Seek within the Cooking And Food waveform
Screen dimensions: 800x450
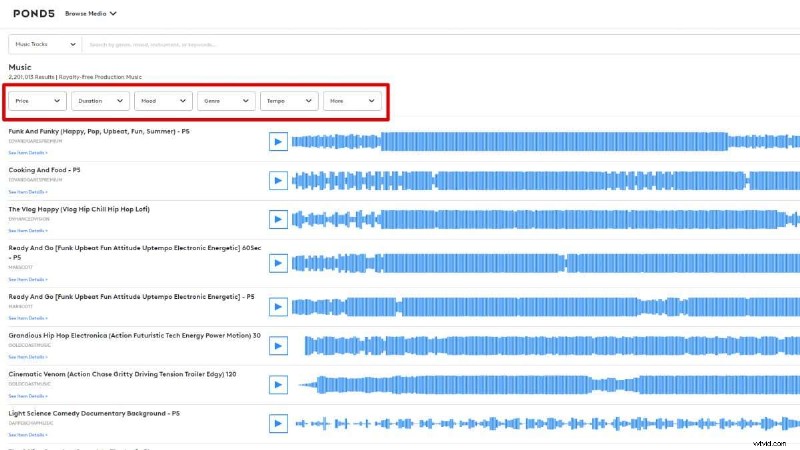(540, 181)
